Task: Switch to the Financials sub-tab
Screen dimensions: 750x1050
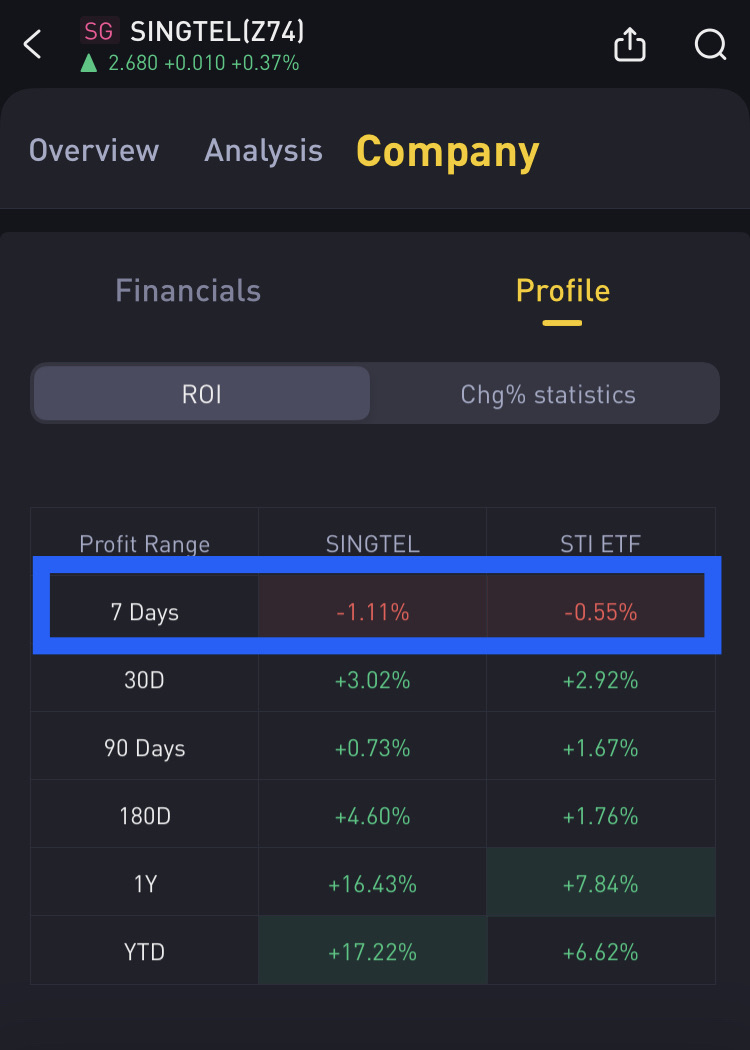Action: (x=188, y=291)
